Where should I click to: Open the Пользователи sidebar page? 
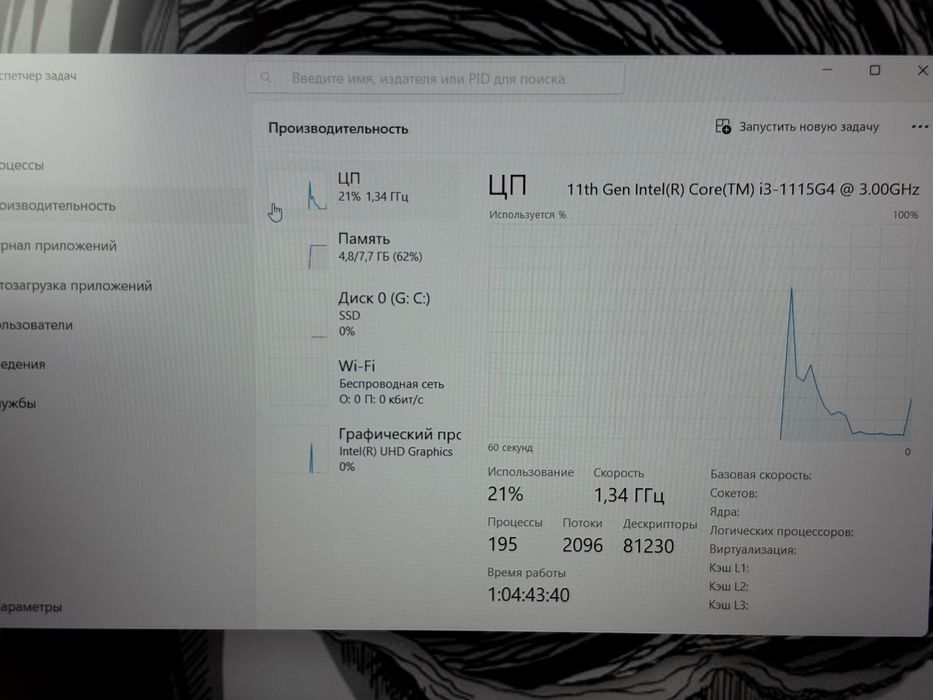[x=36, y=325]
